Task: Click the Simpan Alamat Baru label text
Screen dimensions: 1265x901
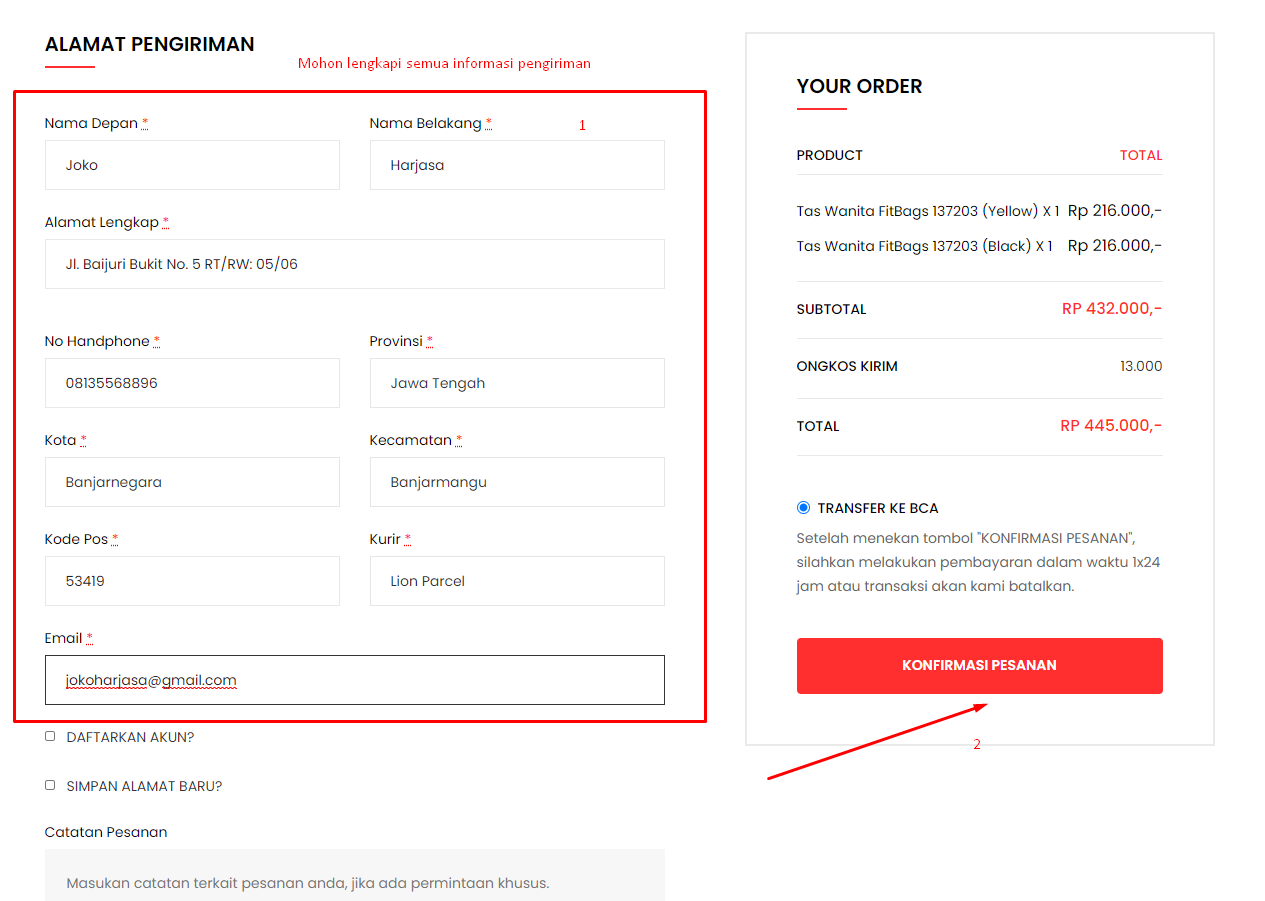Action: coord(144,786)
